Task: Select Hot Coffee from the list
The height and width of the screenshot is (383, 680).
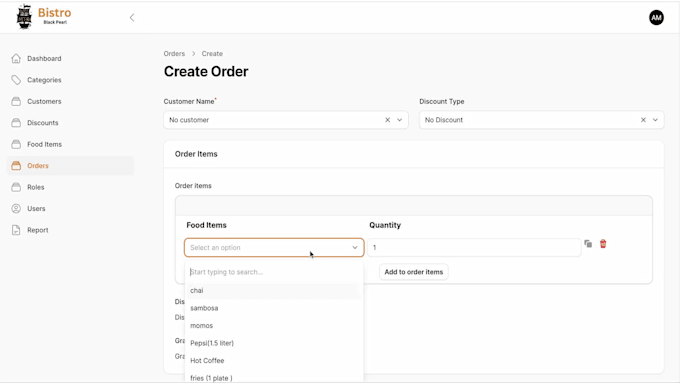Action: pyautogui.click(x=274, y=360)
